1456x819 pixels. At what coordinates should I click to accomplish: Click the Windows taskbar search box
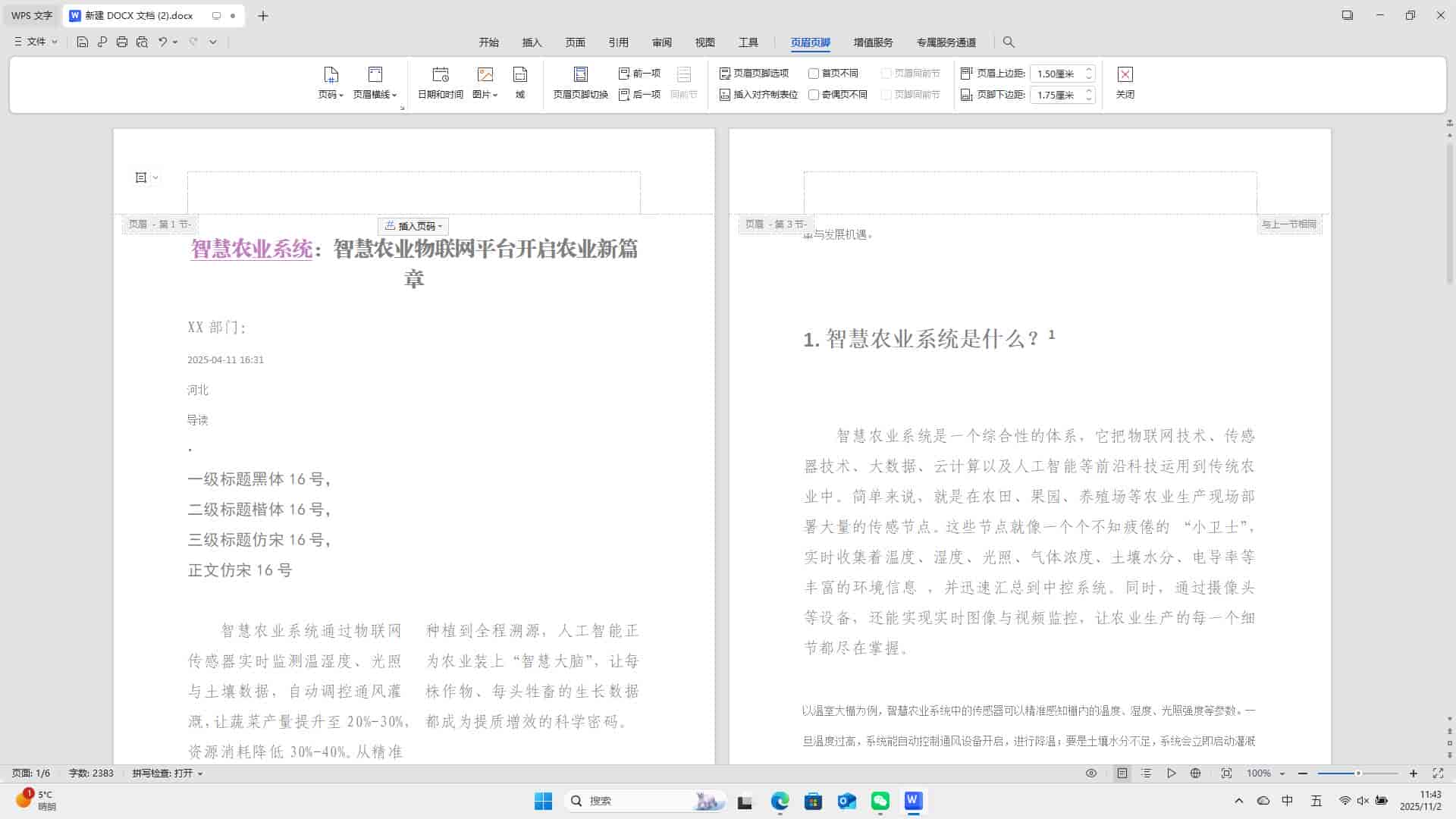point(645,801)
